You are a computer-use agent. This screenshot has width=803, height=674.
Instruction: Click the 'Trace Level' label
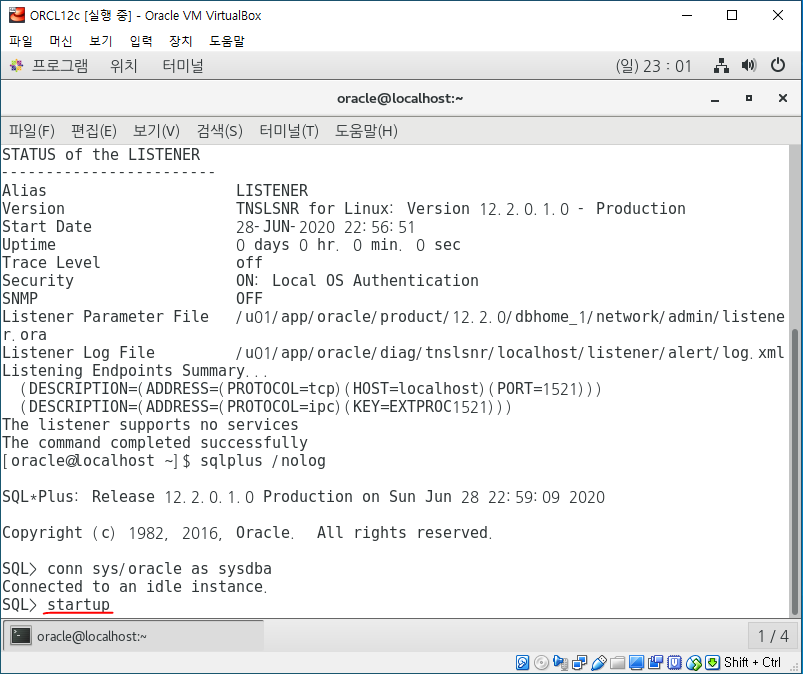(51, 262)
